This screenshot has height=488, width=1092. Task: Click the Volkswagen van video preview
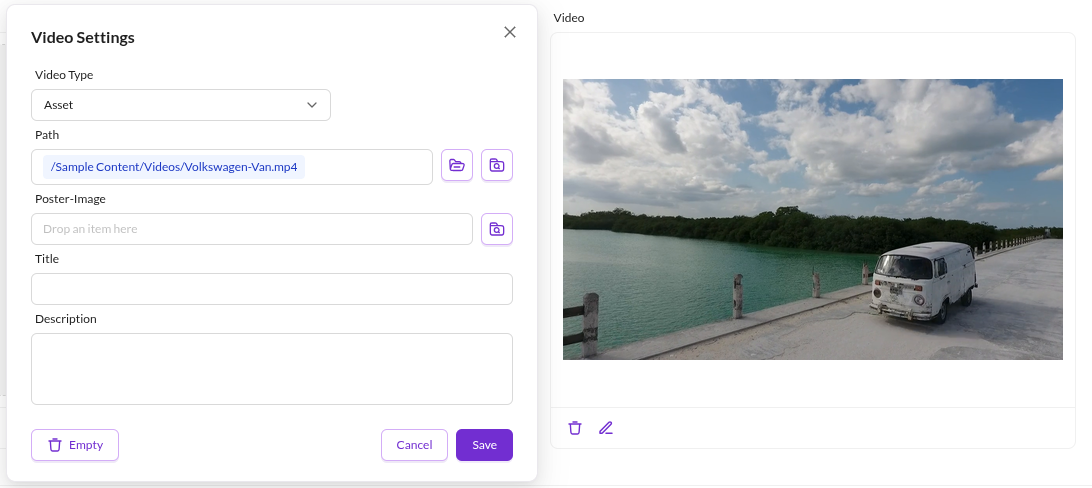click(x=813, y=219)
